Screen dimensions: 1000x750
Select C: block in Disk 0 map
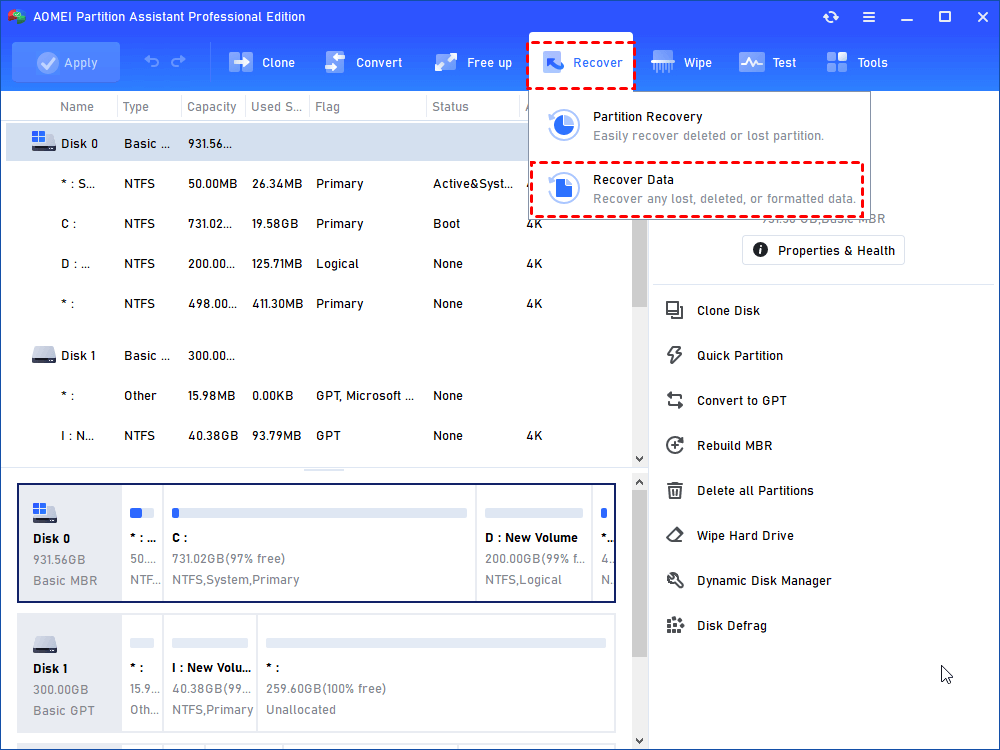pyautogui.click(x=320, y=543)
